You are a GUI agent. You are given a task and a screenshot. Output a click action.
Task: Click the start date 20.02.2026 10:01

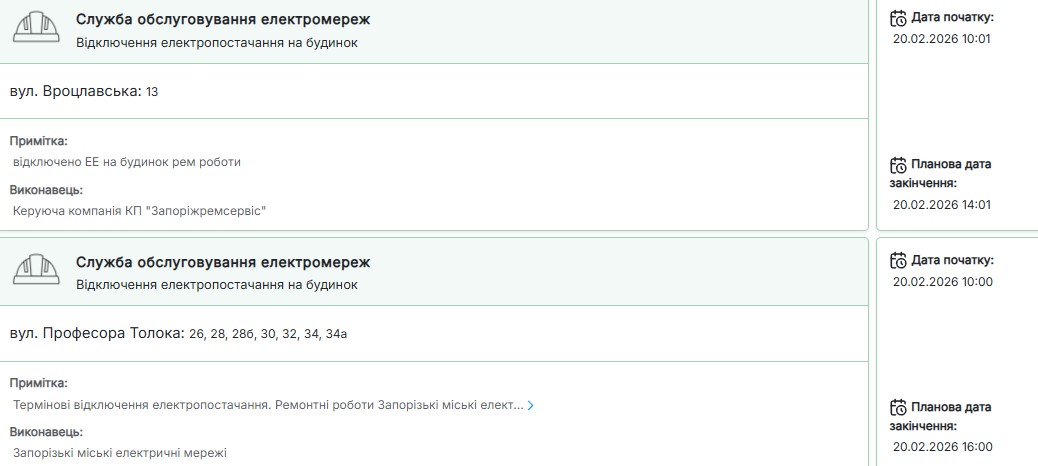pos(941,39)
